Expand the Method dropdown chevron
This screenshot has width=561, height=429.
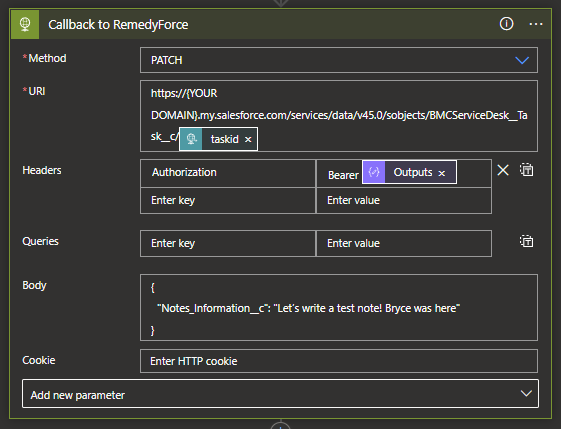522,60
